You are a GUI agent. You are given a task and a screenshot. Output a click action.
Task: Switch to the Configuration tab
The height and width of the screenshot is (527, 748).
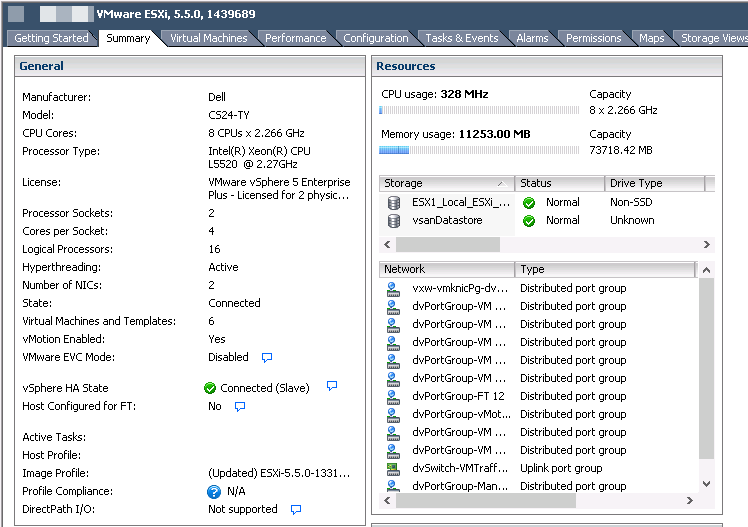(375, 38)
